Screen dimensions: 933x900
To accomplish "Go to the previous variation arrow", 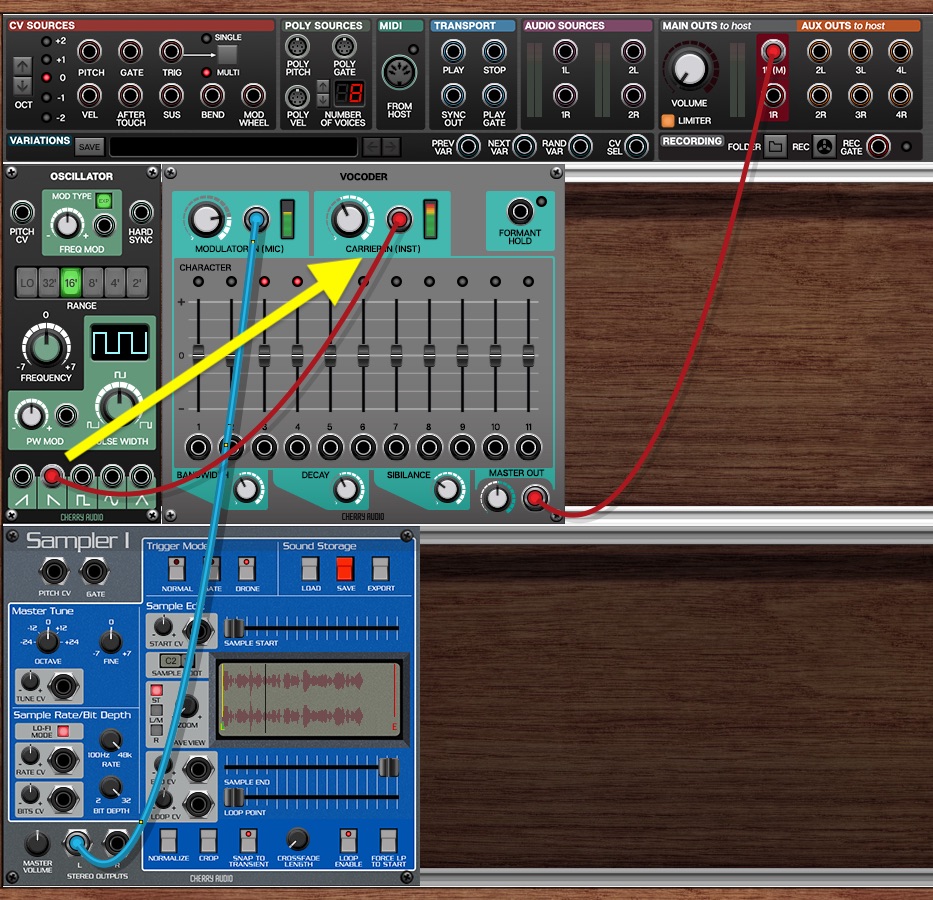I will coord(372,146).
